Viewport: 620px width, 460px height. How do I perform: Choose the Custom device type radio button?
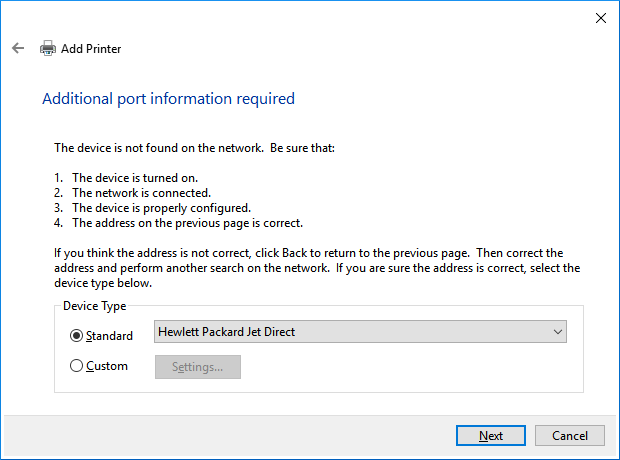[77, 366]
